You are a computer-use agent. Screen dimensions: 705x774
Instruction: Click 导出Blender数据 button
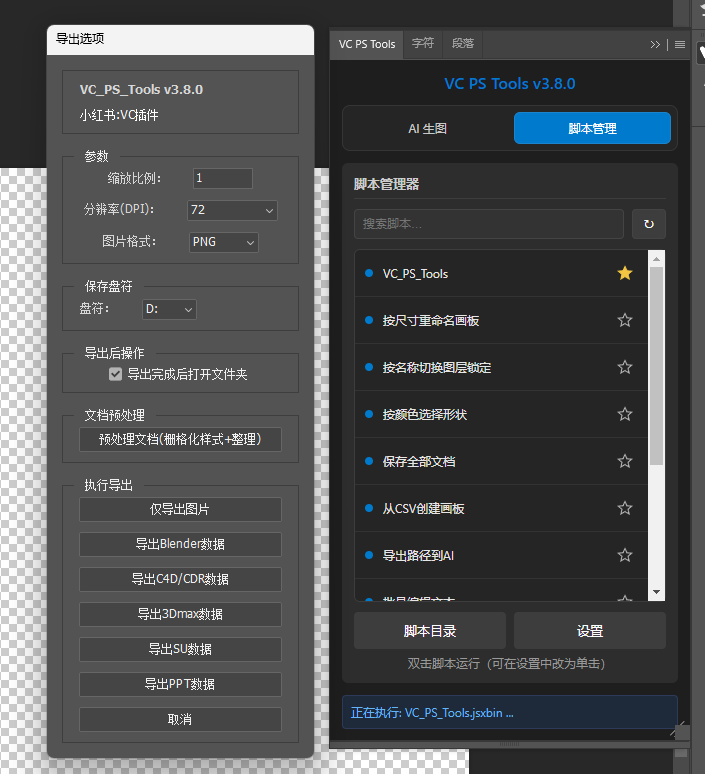tap(180, 544)
